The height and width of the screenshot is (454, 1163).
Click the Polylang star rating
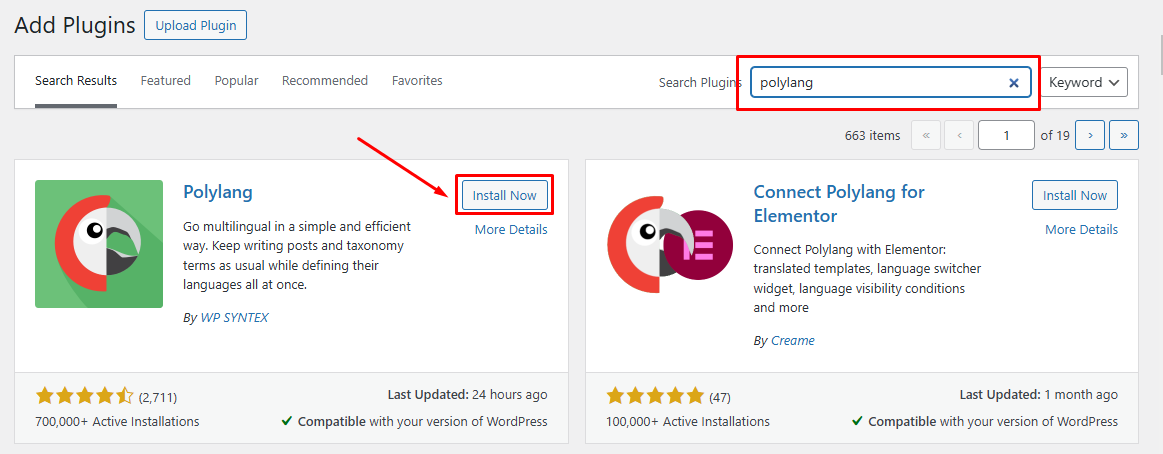[85, 396]
